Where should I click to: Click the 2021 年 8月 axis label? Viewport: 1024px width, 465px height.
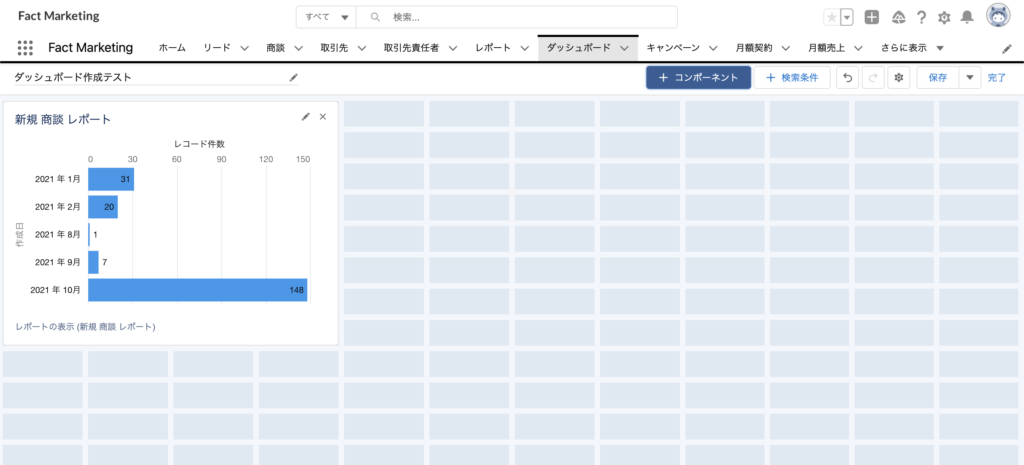(x=58, y=234)
